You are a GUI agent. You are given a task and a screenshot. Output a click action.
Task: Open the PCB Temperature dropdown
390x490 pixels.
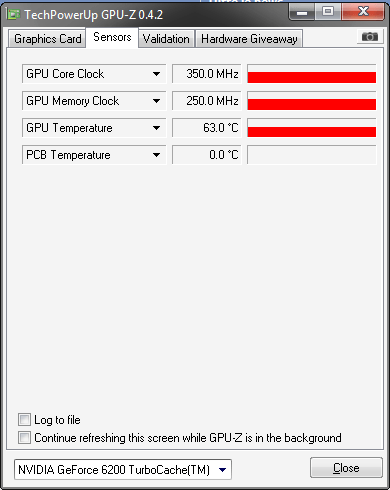[156, 155]
